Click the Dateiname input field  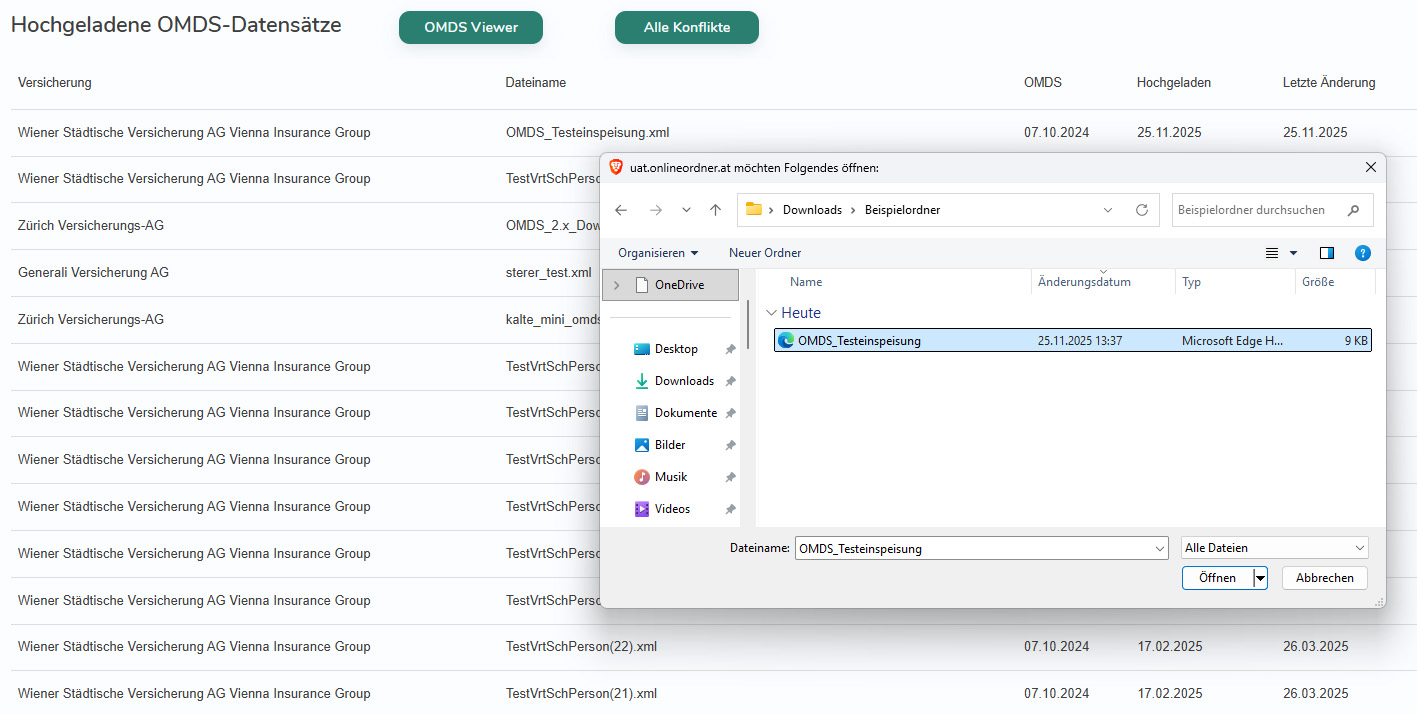point(974,548)
